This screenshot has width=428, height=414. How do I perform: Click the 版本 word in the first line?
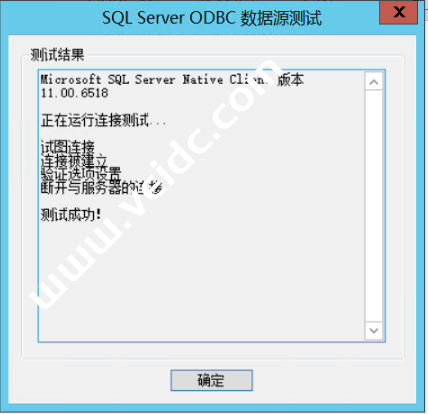pos(290,80)
